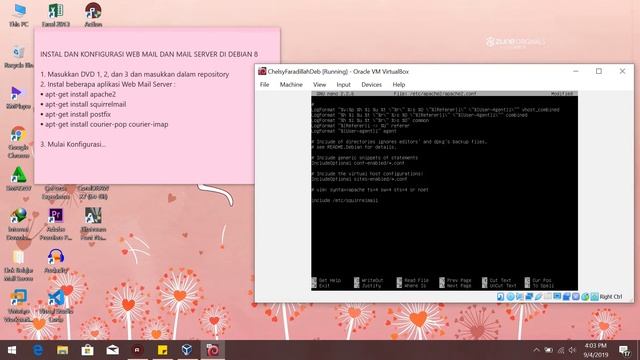Switch to VirtualBox cube icon on taskbar
640x360 pixels.
[187, 350]
